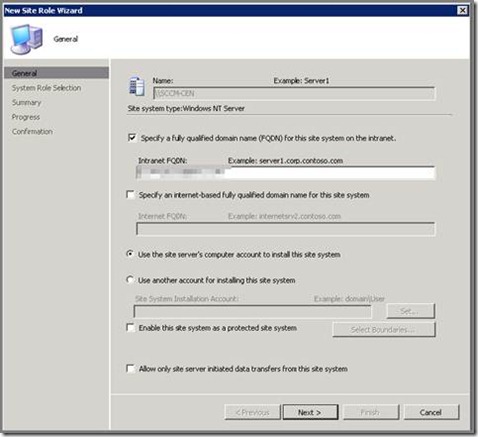Click into the Intranet FQDN field
Viewport: 478px width, 437px height.
point(286,172)
